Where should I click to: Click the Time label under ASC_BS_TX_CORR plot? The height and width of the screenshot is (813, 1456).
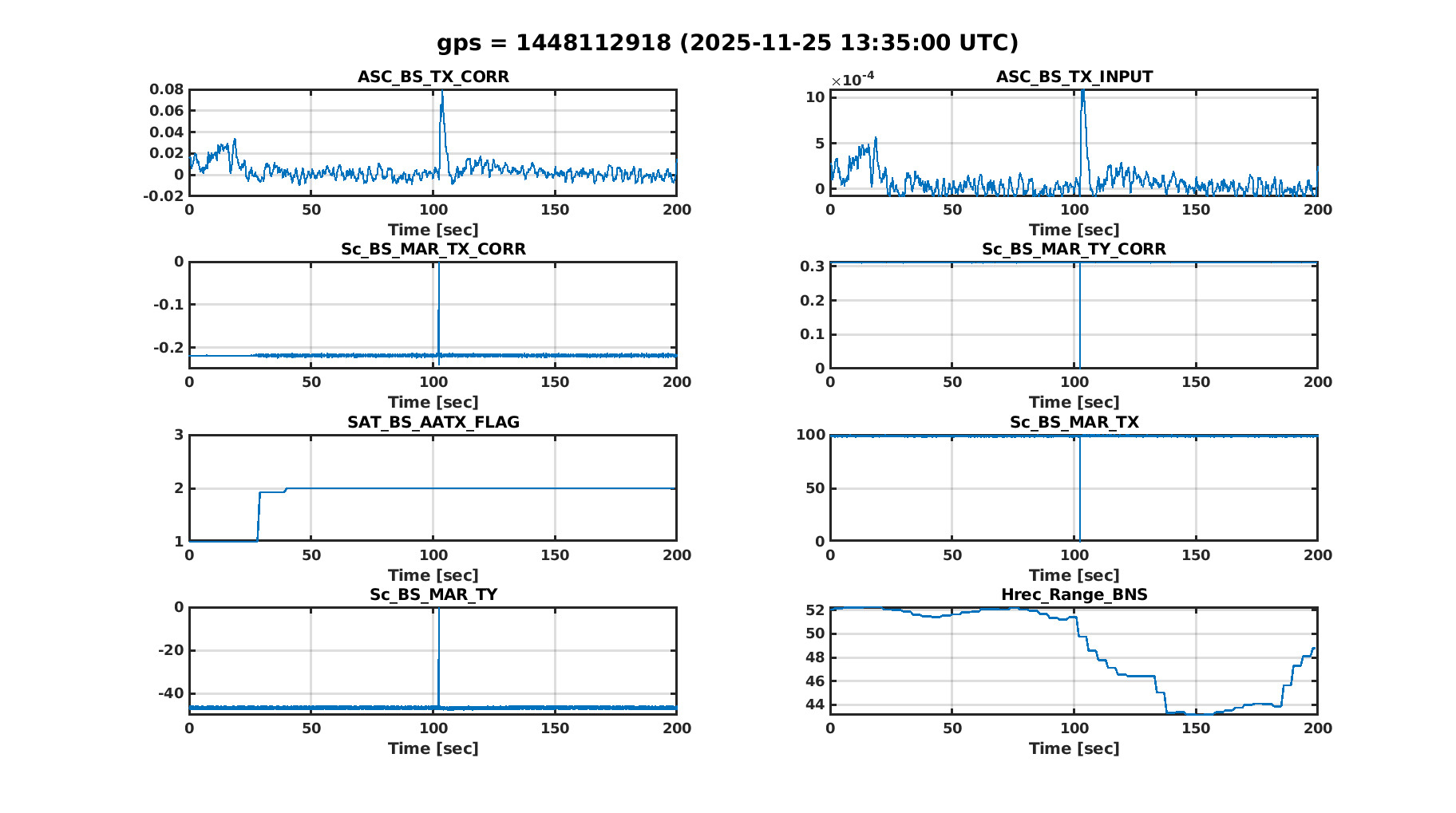(433, 230)
